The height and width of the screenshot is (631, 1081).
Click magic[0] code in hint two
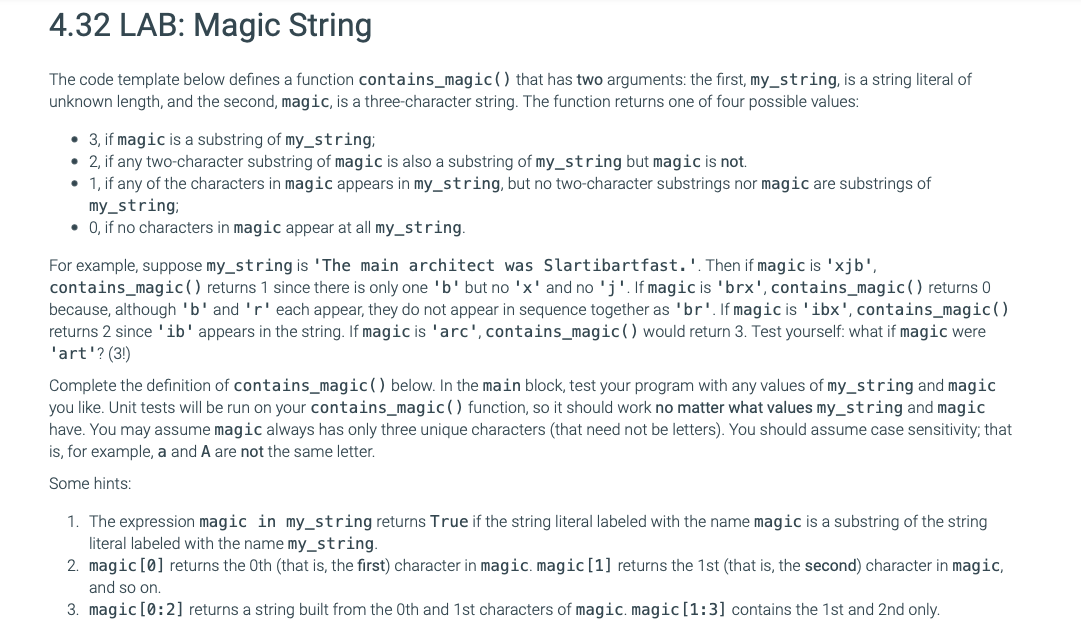point(127,566)
